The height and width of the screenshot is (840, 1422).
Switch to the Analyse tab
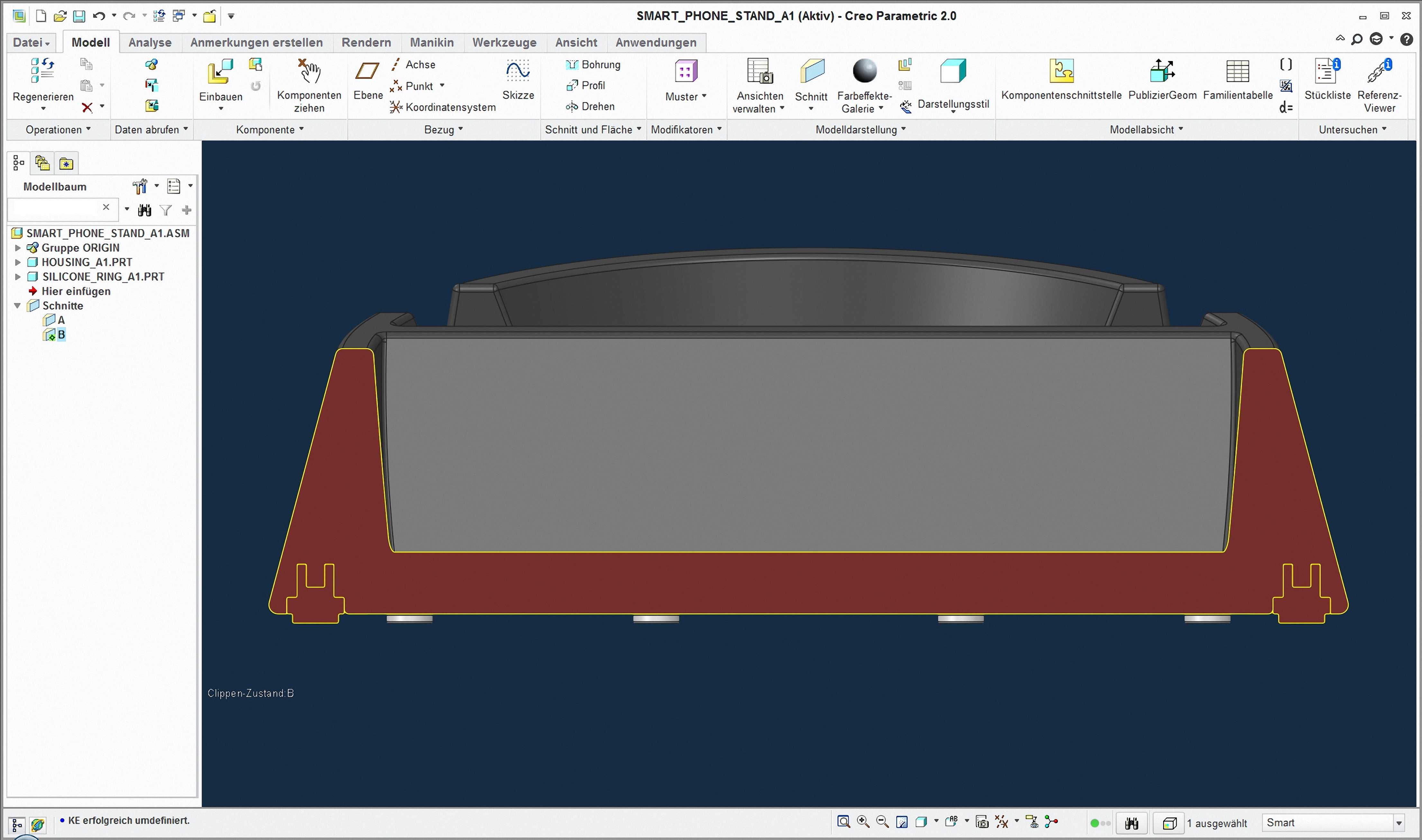(x=150, y=42)
